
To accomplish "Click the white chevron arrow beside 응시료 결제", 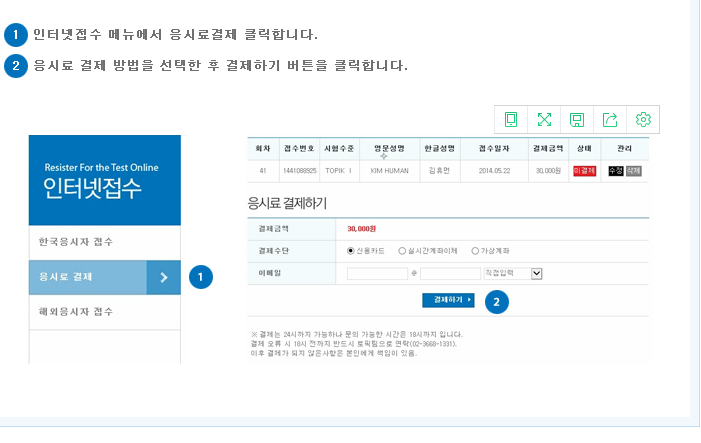I will (x=163, y=277).
